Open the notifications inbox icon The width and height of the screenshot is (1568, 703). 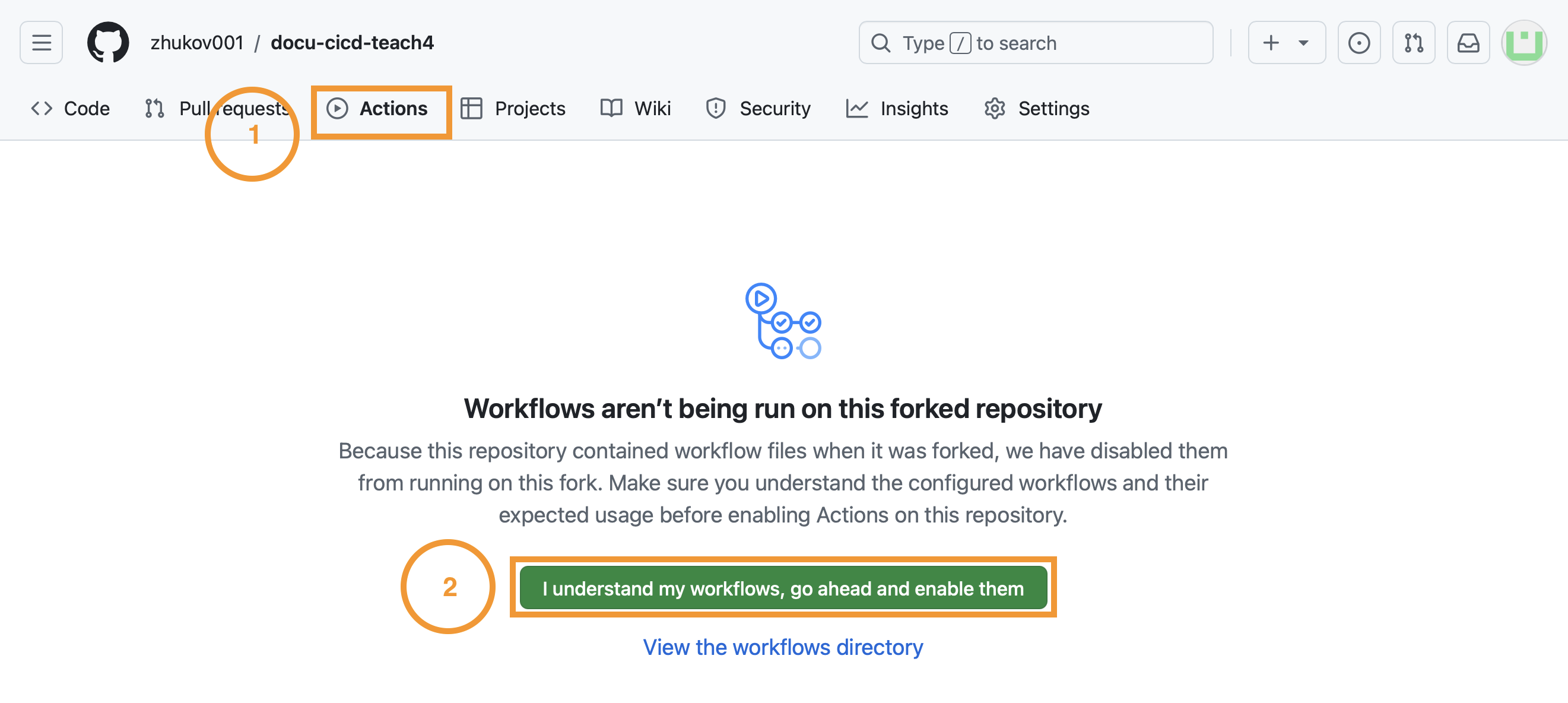pos(1467,43)
